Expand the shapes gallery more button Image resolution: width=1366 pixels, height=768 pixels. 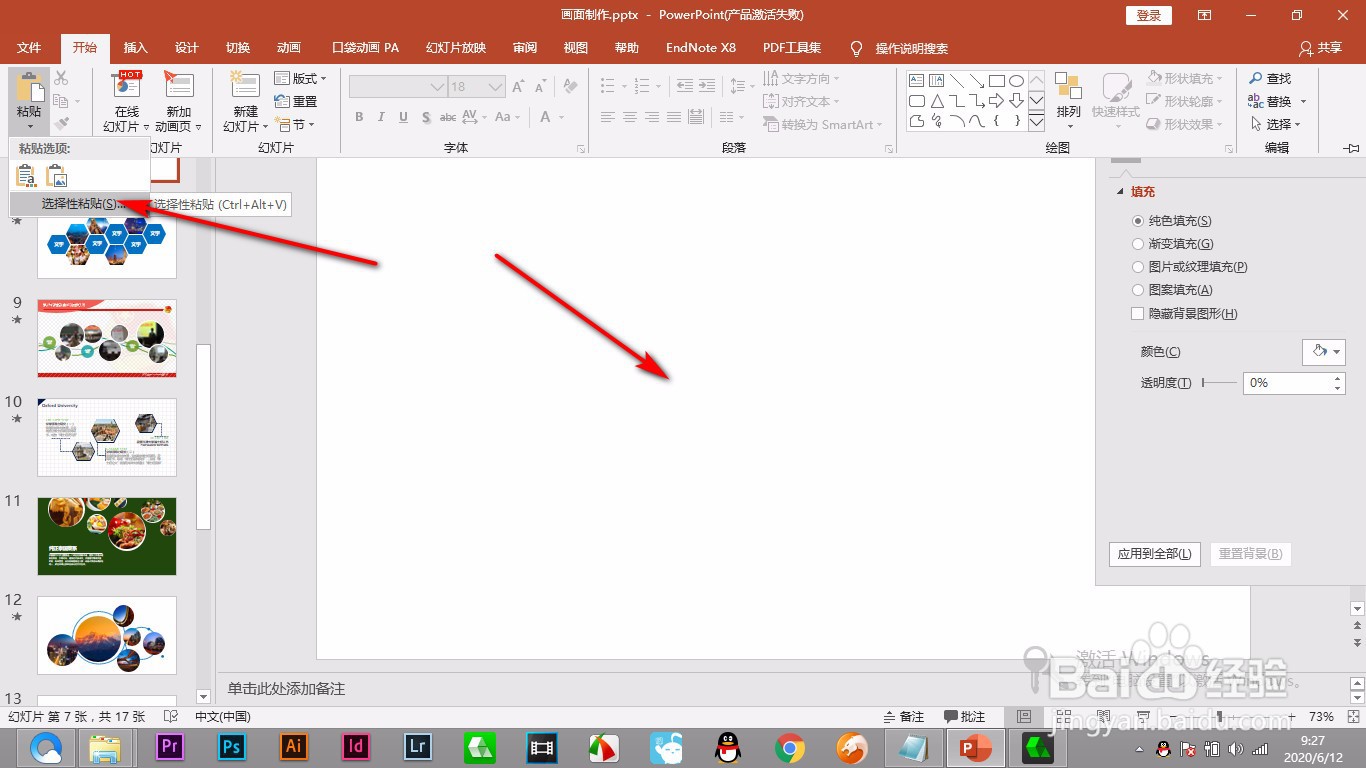coord(1036,122)
